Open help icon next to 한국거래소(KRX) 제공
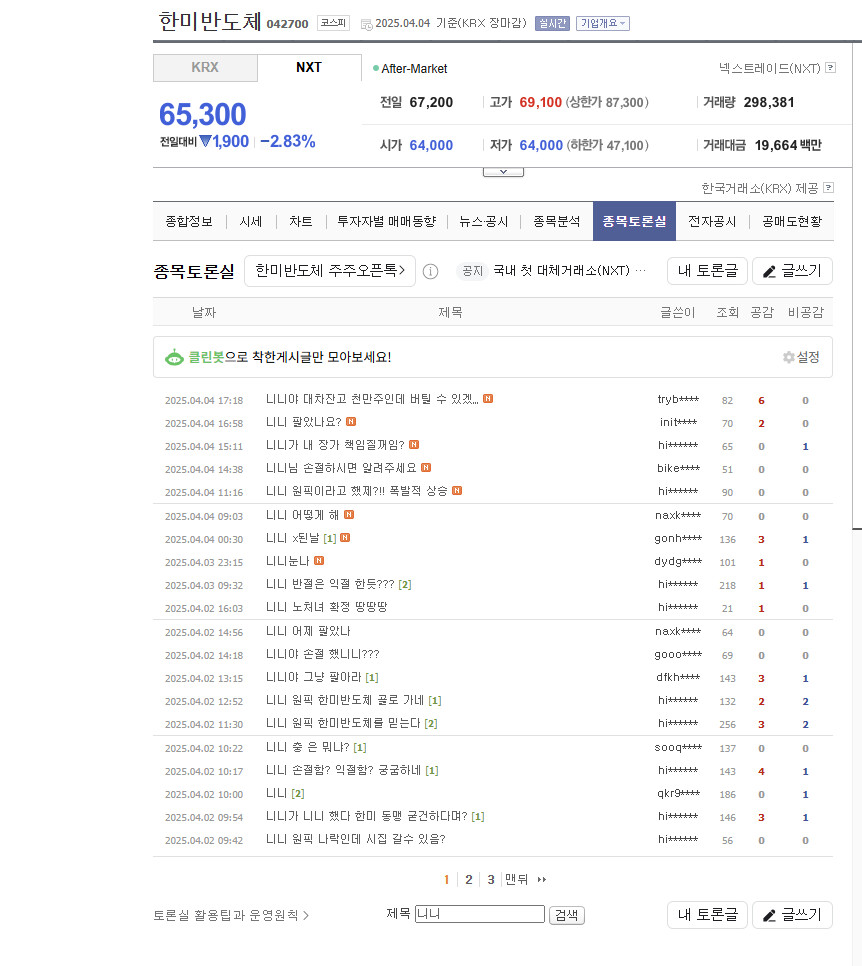Screen dimensions: 862x966 (x=829, y=187)
